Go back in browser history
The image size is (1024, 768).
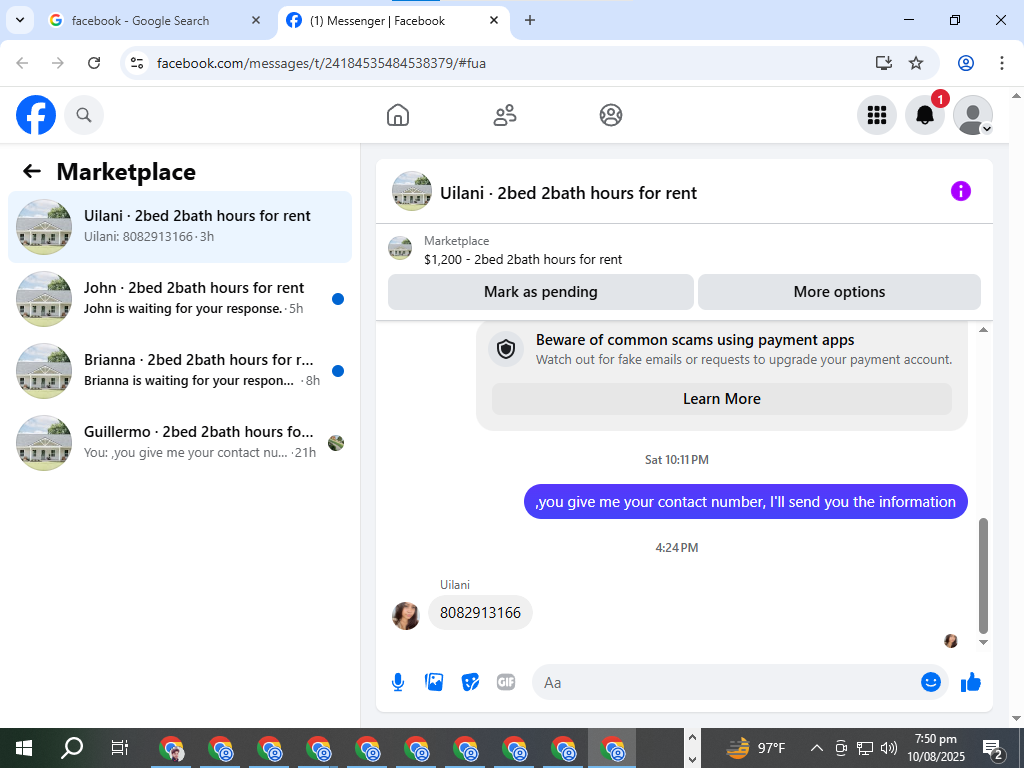coord(22,63)
